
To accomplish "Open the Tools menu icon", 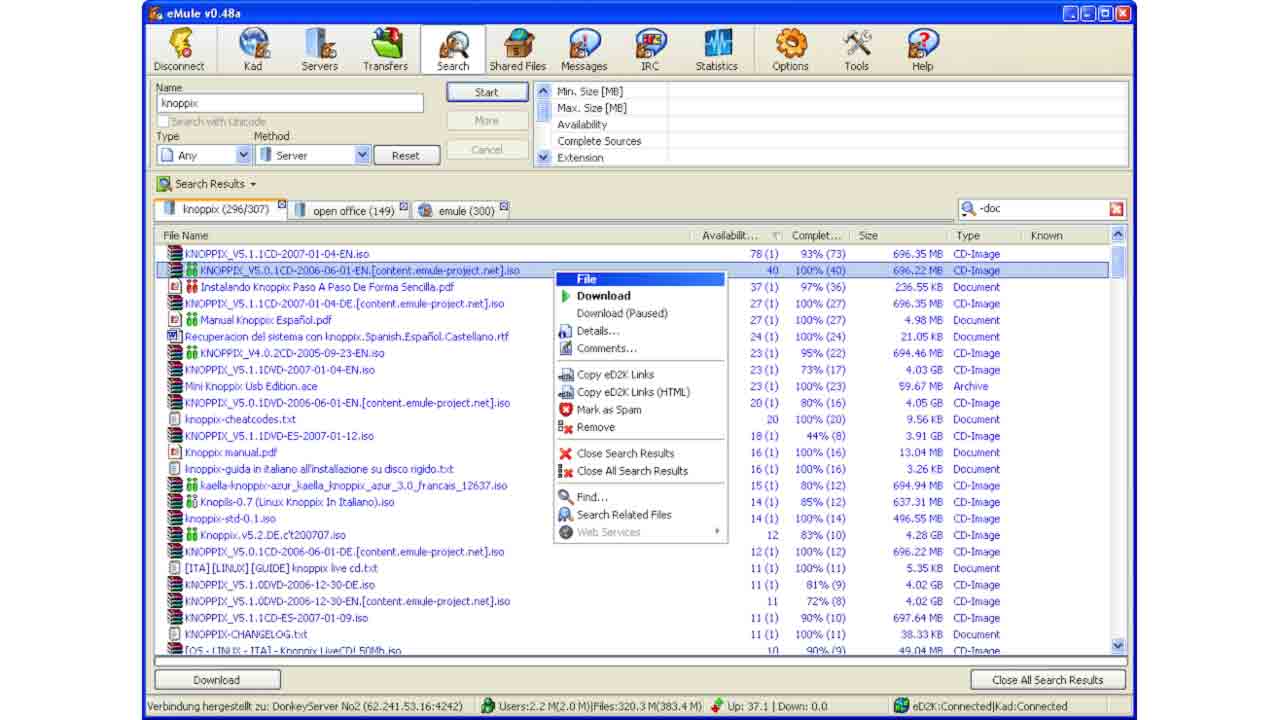I will click(856, 48).
